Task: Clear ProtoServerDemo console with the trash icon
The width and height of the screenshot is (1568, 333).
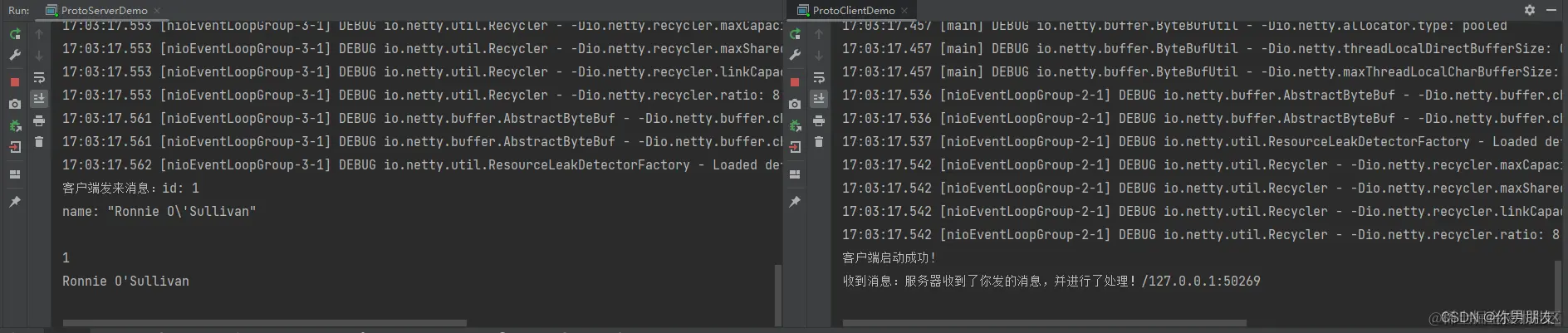Action: [x=39, y=142]
